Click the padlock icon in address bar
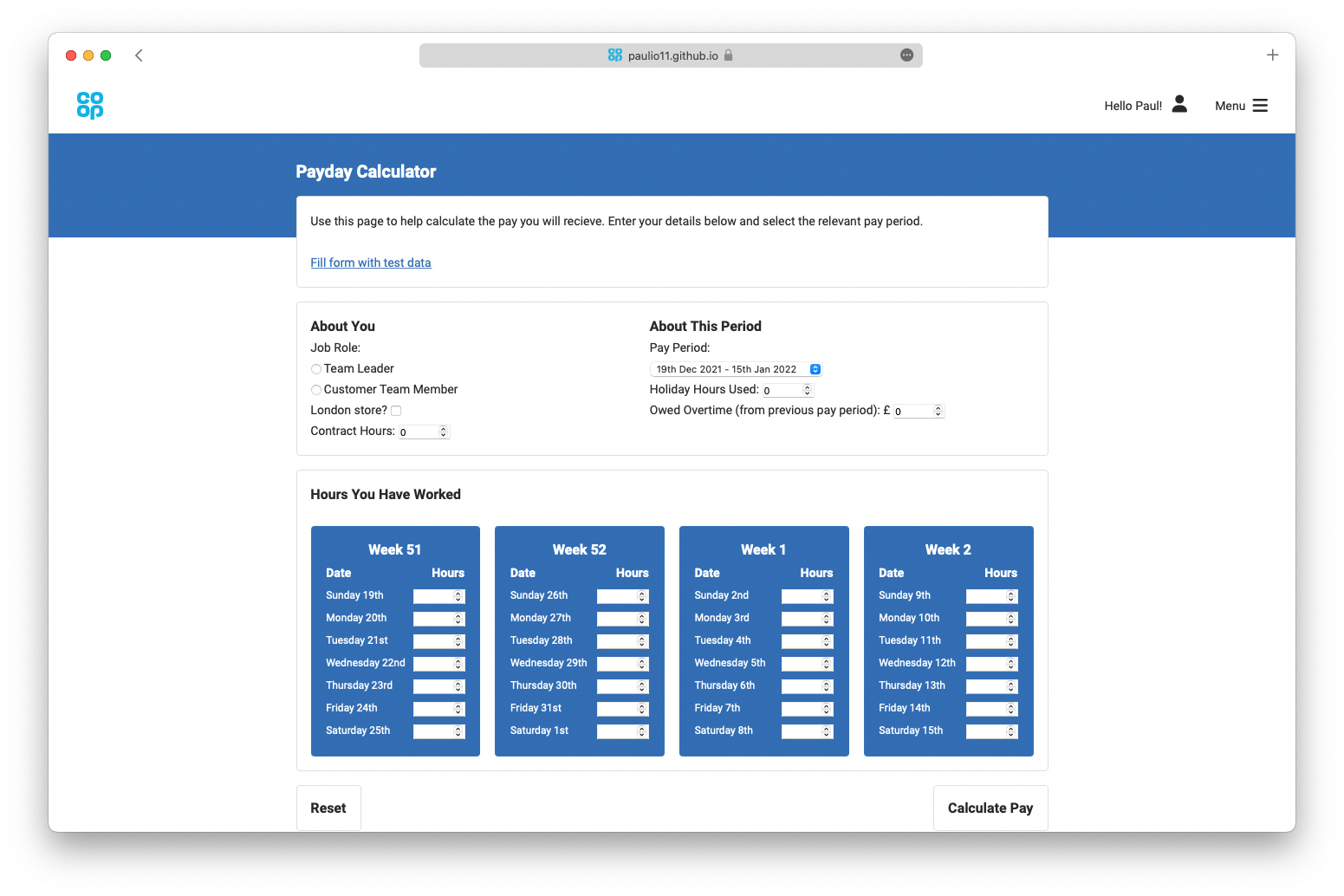 click(729, 55)
